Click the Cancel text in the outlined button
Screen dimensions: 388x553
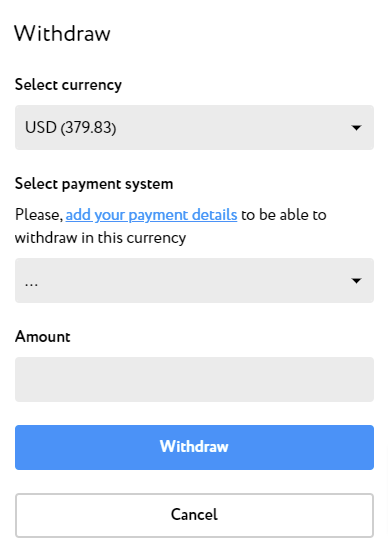[194, 515]
